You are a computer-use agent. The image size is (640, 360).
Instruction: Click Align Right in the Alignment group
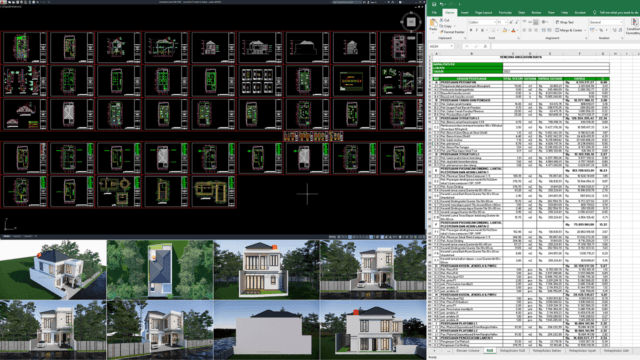tap(536, 30)
